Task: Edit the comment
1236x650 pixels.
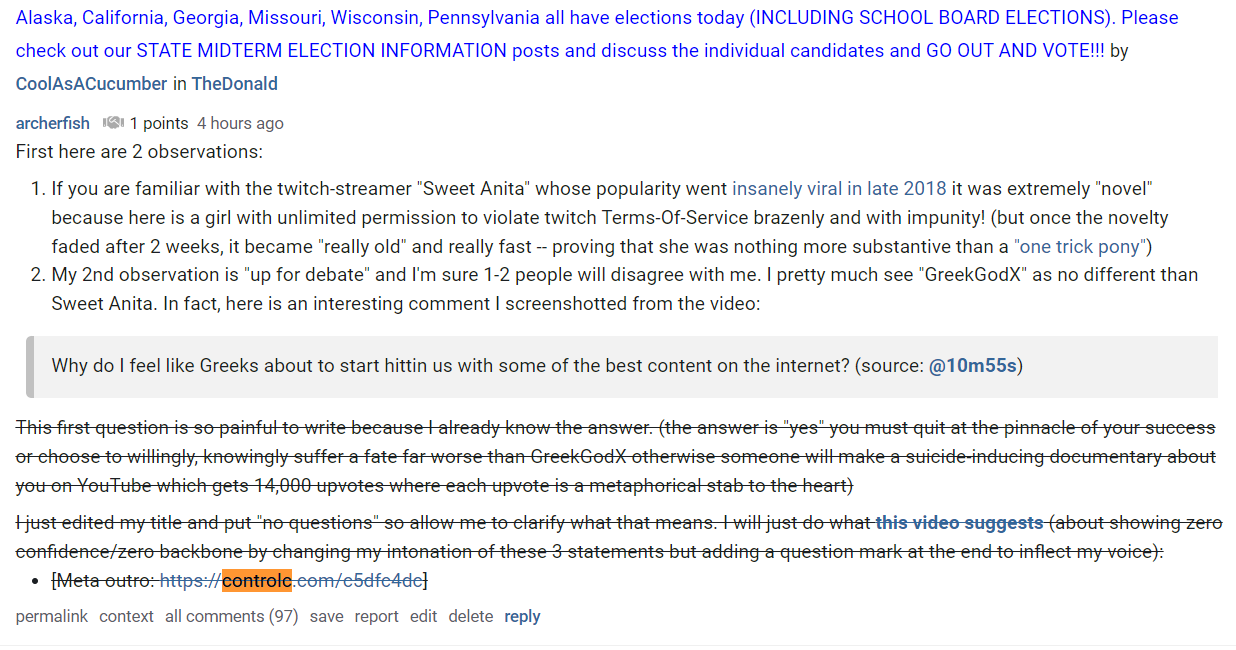Action: coord(423,616)
